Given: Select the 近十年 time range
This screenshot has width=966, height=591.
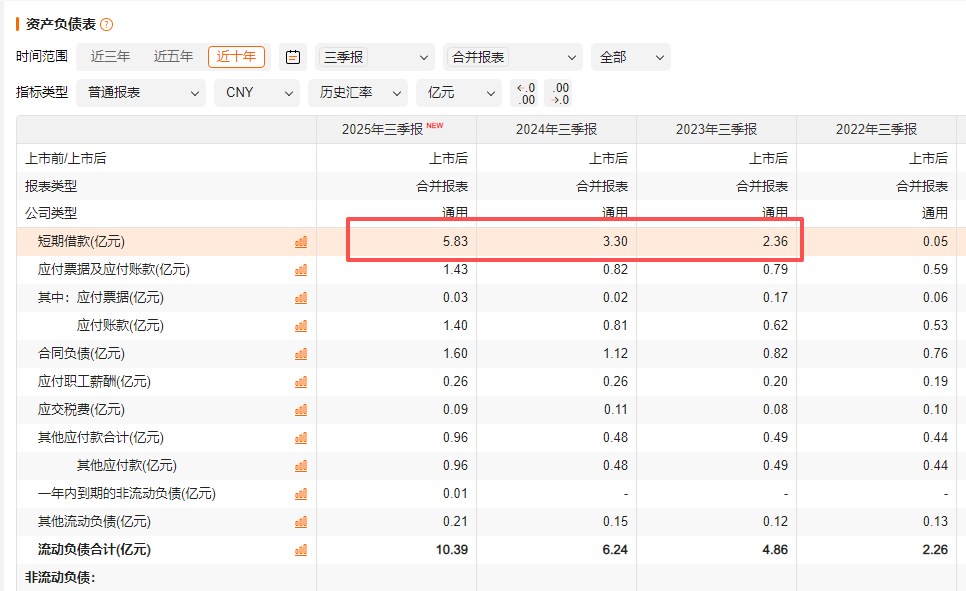Looking at the screenshot, I should point(236,57).
